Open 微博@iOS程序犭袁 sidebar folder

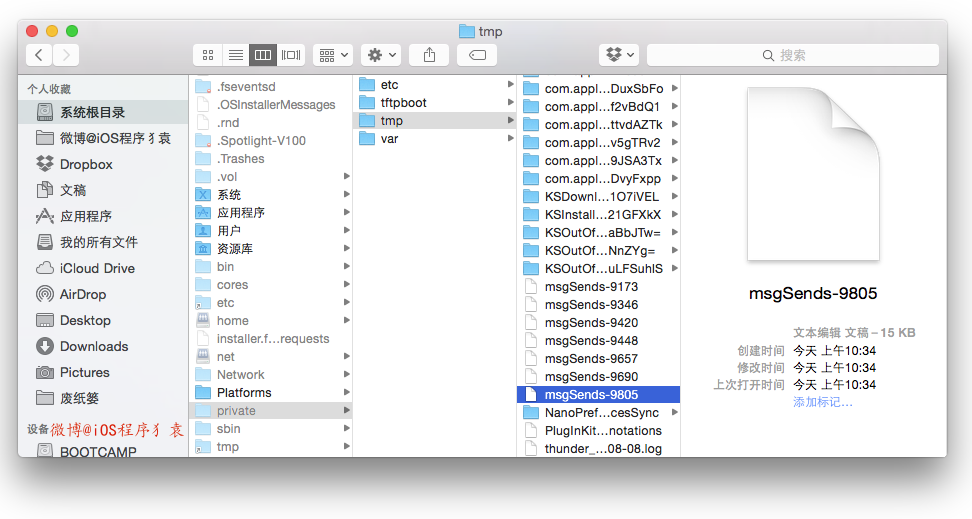click(104, 138)
